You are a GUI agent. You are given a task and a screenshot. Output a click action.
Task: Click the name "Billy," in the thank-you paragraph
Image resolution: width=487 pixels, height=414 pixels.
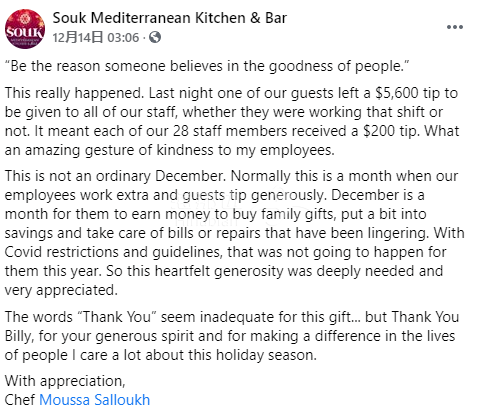click(x=19, y=336)
